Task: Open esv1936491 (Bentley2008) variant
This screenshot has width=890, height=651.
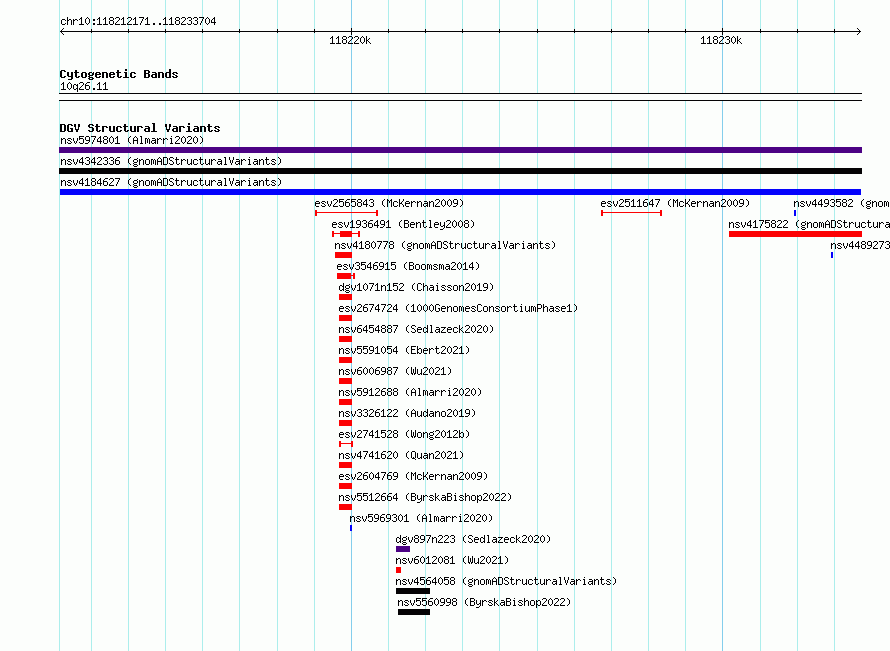Action: pos(404,224)
